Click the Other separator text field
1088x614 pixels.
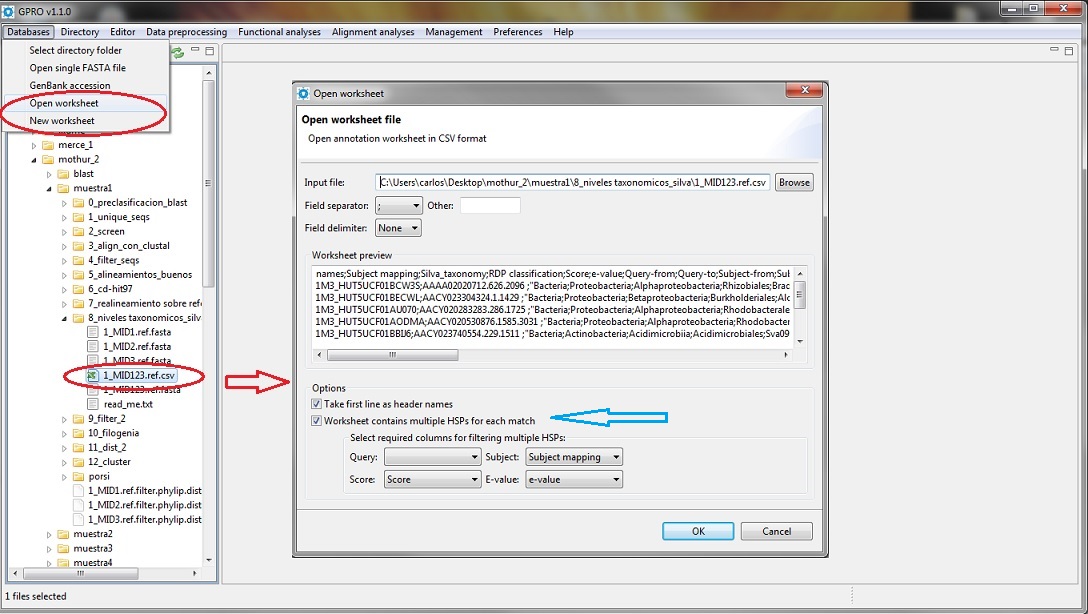[x=490, y=206]
